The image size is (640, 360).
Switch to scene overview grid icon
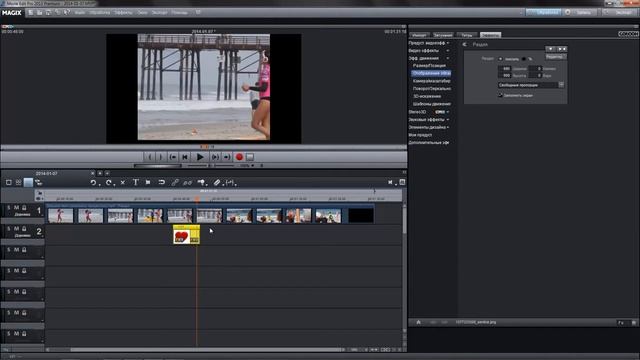pos(18,182)
